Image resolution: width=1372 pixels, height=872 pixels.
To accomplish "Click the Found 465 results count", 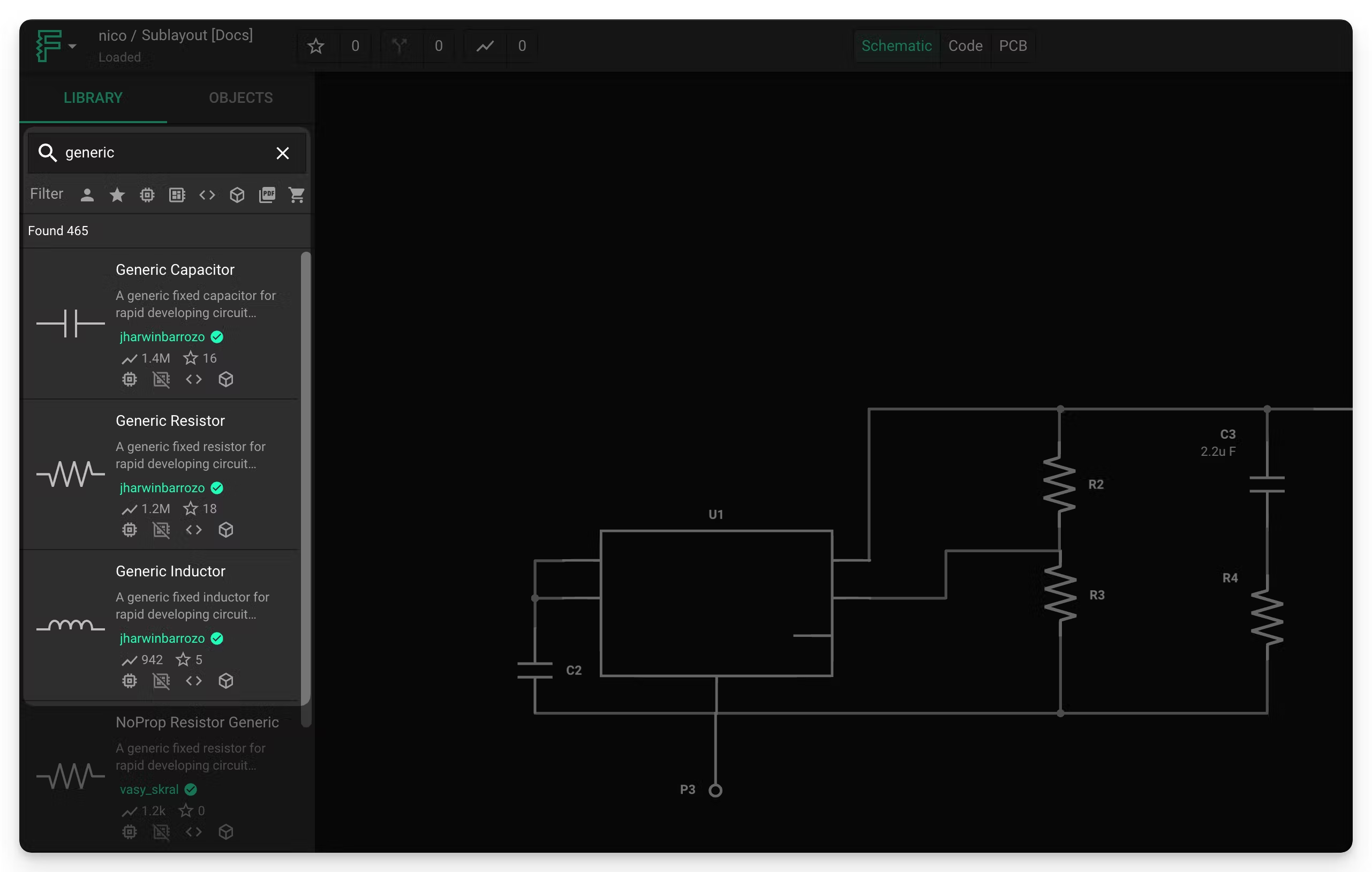I will coord(58,231).
